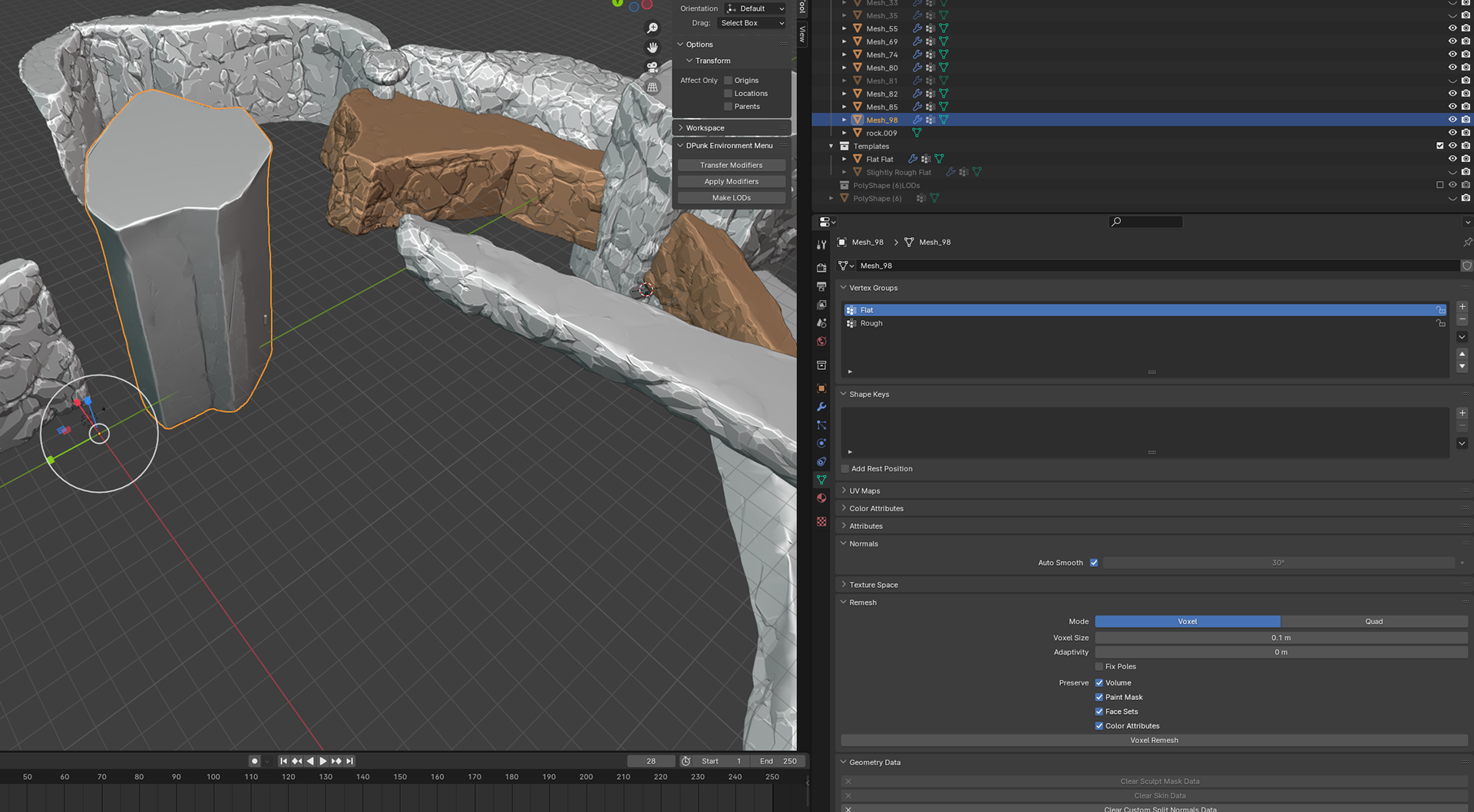This screenshot has height=812, width=1474.
Task: Open the Drag Select Box dropdown
Action: point(752,23)
